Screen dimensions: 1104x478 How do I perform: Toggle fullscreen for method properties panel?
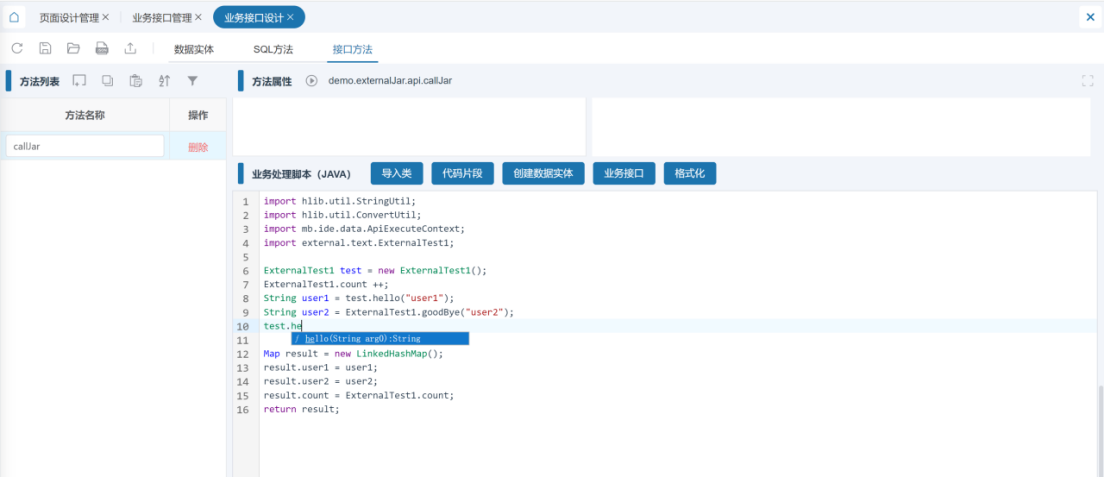[x=1087, y=81]
